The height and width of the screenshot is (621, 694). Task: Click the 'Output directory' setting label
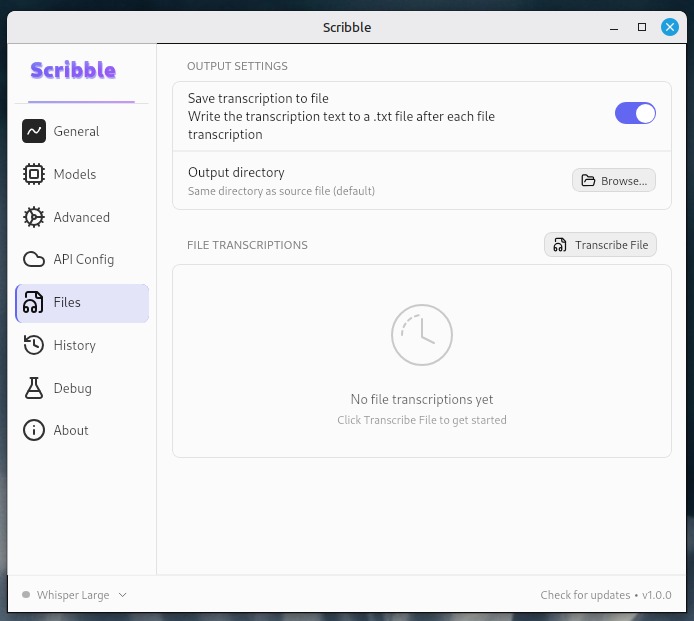(236, 172)
